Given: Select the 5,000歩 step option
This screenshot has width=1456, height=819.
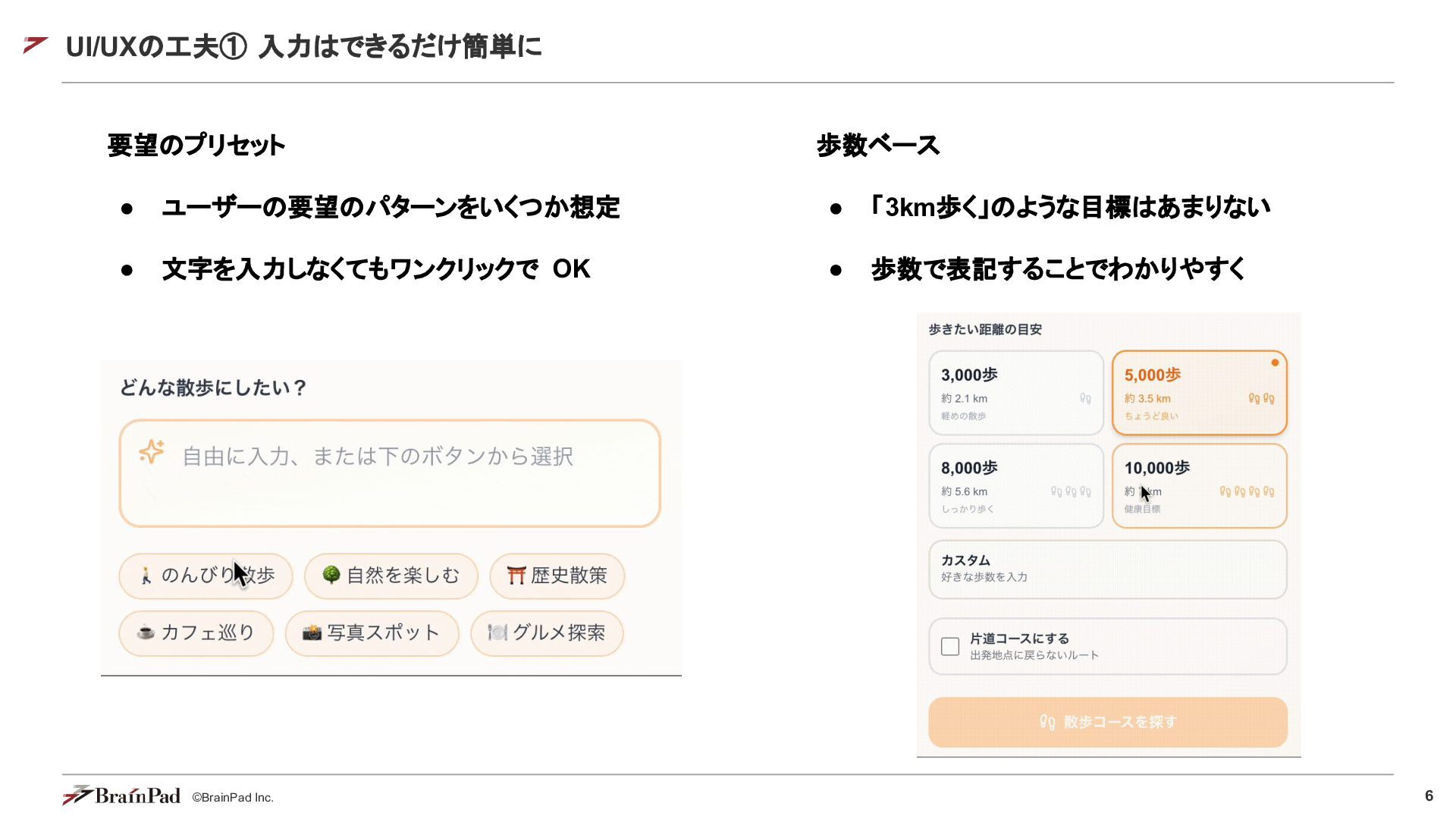Looking at the screenshot, I should (x=1200, y=393).
